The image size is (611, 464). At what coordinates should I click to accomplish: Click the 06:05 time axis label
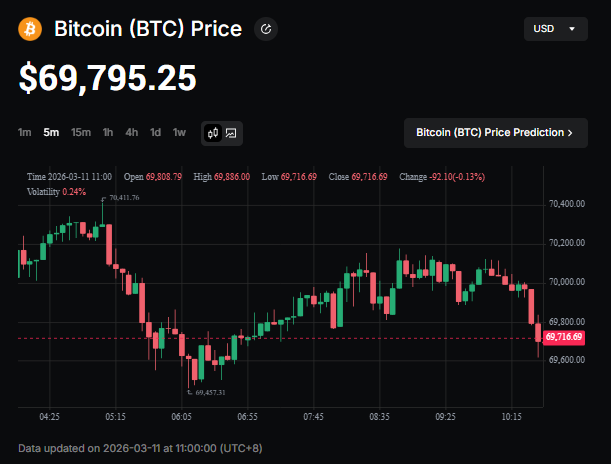coord(181,416)
